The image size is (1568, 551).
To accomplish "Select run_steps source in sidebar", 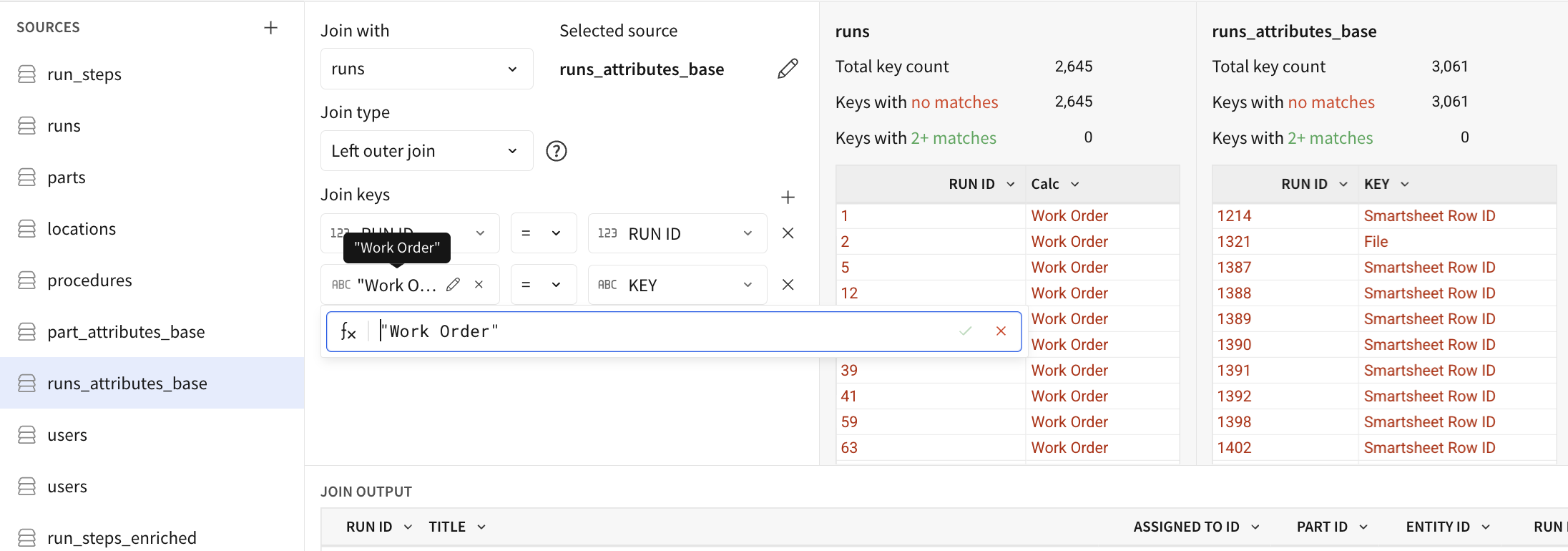I will [84, 74].
